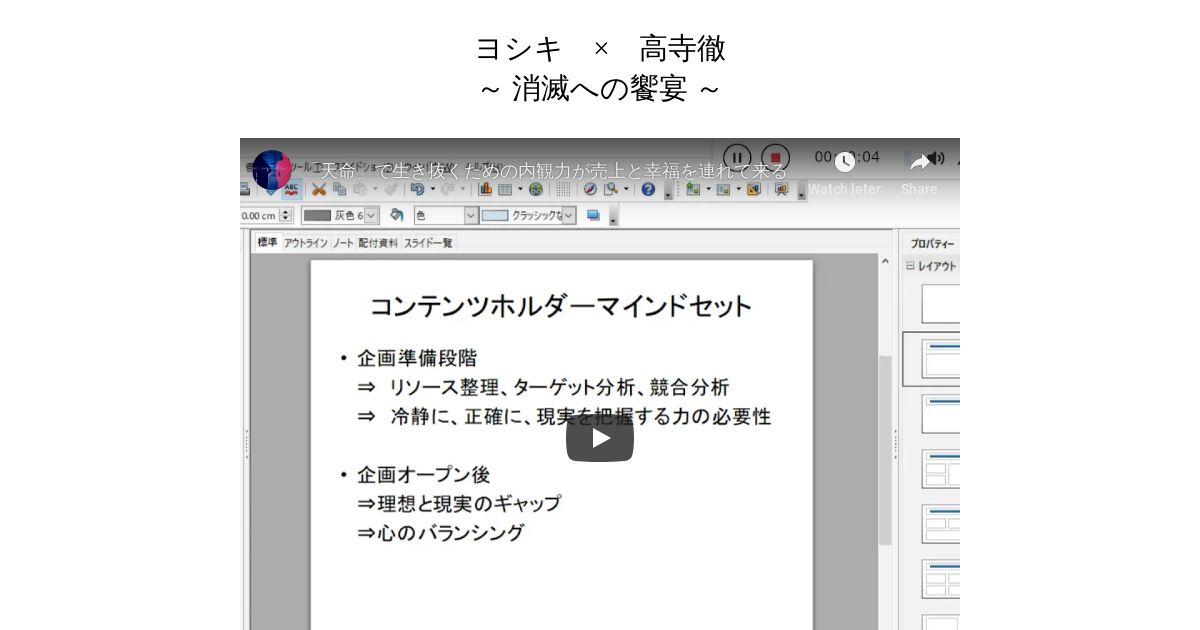Click the Cut scissors icon
Viewport: 1200px width, 630px height.
click(319, 189)
